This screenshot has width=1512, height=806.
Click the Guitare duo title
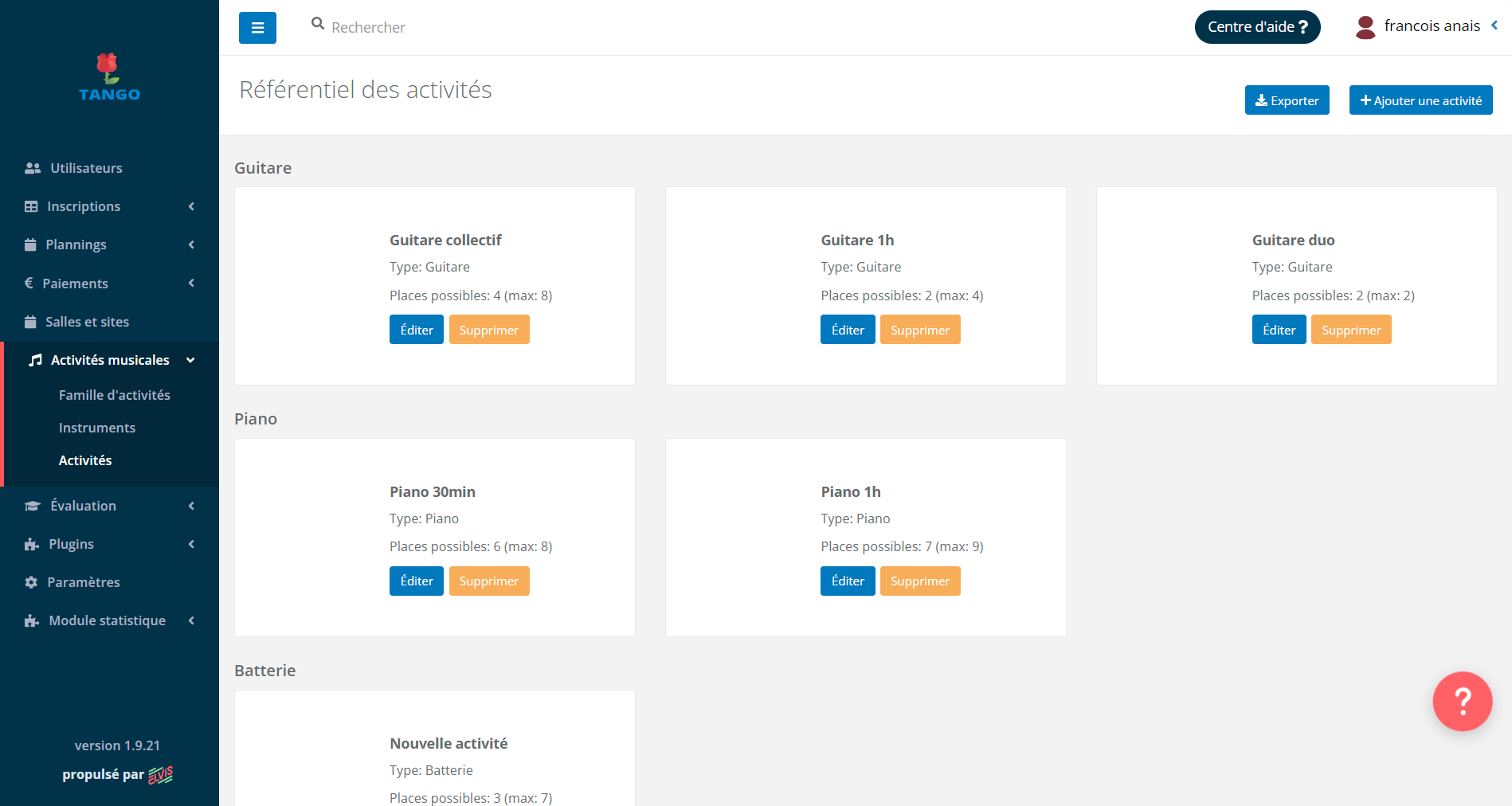[1294, 240]
